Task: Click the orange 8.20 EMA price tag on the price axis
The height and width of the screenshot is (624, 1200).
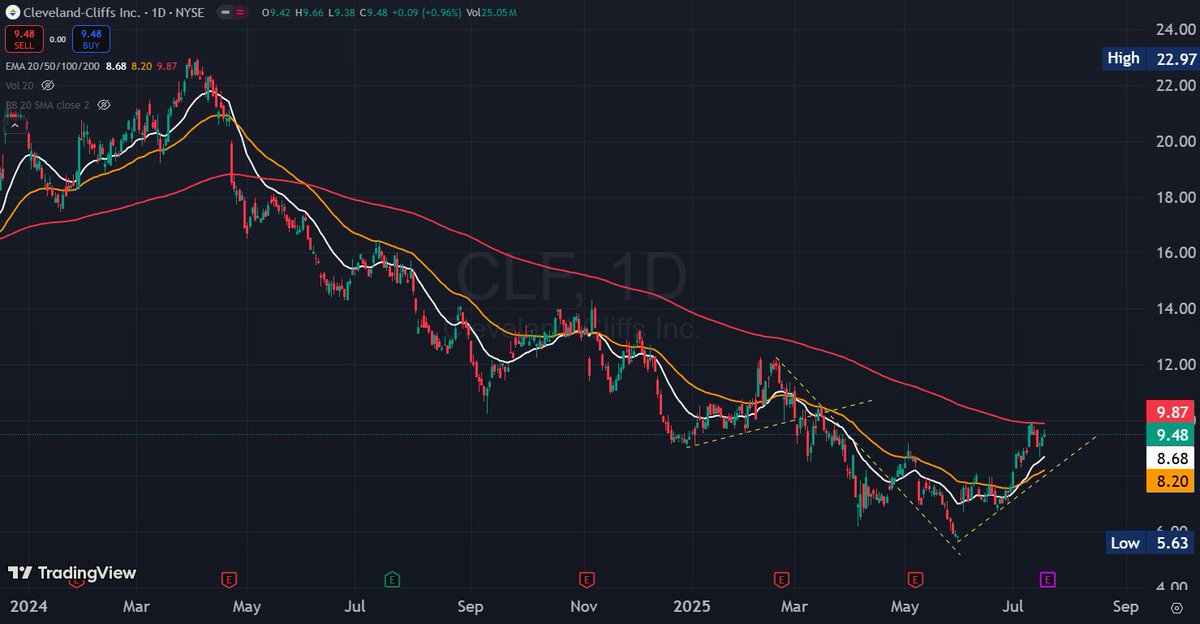Action: 1172,481
